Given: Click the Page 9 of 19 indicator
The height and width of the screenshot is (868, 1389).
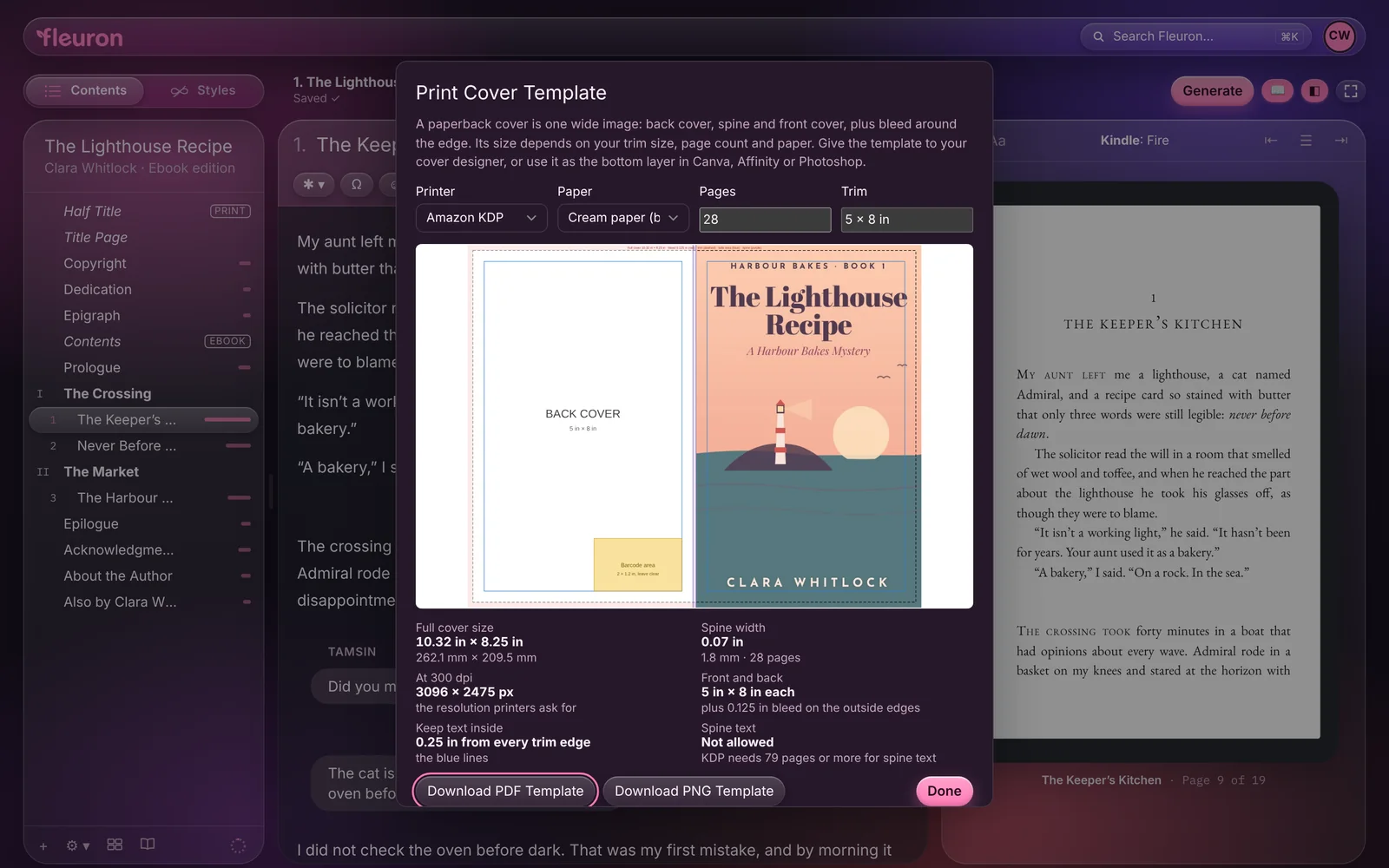Looking at the screenshot, I should [1224, 780].
